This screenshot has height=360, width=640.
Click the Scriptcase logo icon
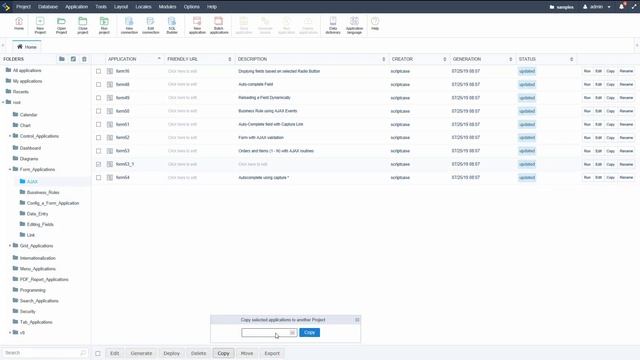pos(6,7)
